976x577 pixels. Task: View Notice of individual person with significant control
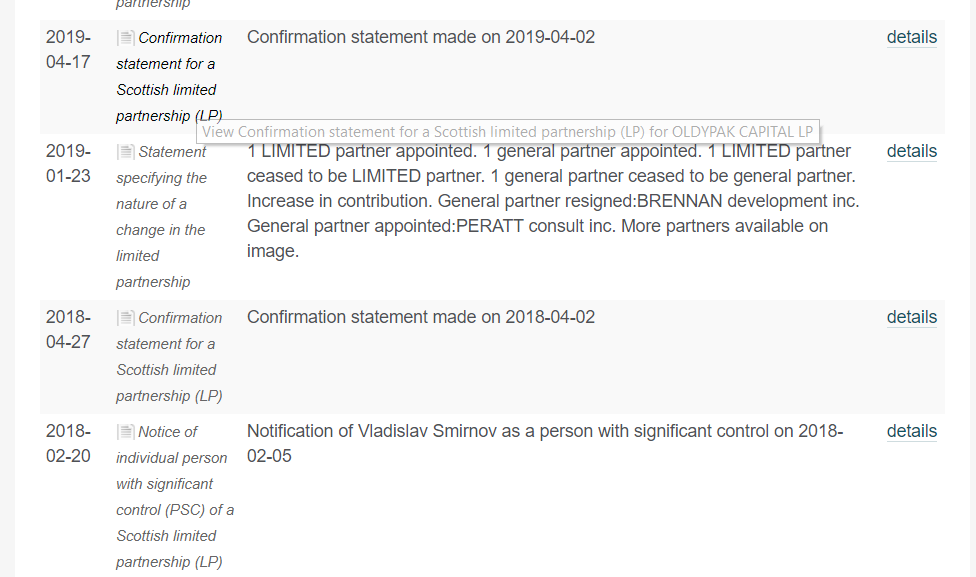175,497
